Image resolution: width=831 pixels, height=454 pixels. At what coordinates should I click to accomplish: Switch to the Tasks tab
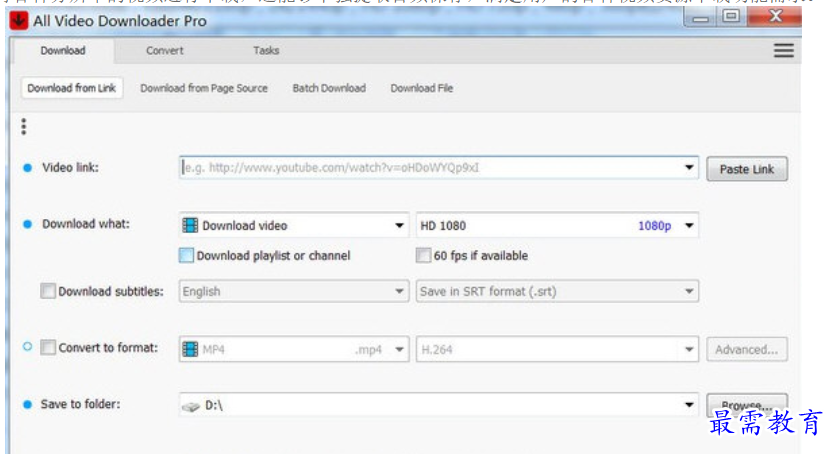click(266, 51)
